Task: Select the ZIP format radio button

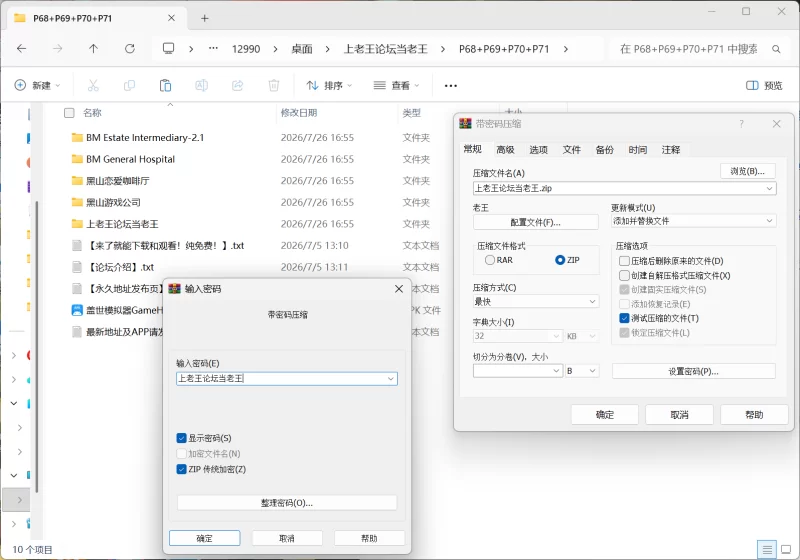Action: [560, 260]
